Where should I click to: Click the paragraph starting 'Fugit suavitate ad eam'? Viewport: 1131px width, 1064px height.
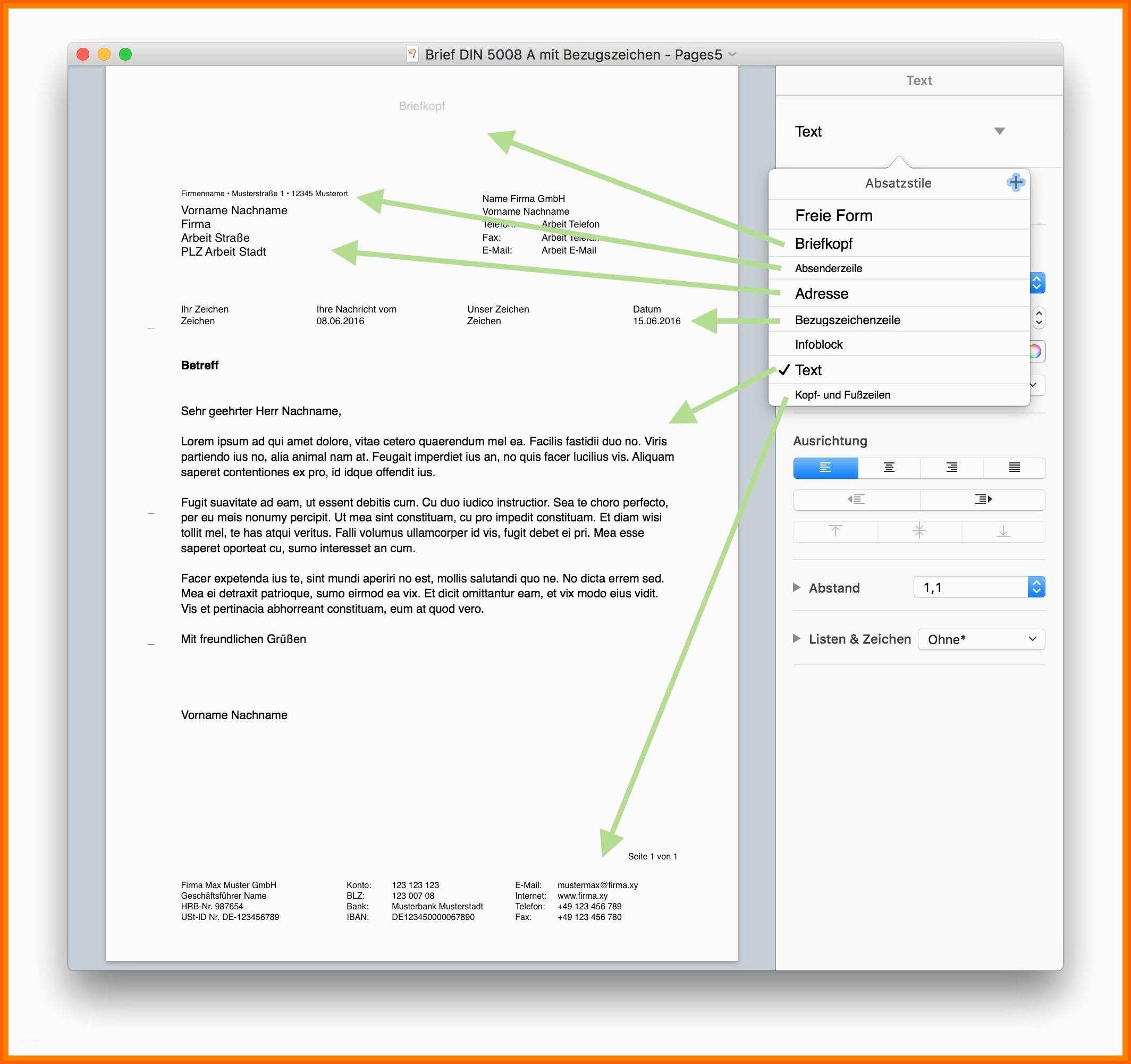(x=425, y=525)
